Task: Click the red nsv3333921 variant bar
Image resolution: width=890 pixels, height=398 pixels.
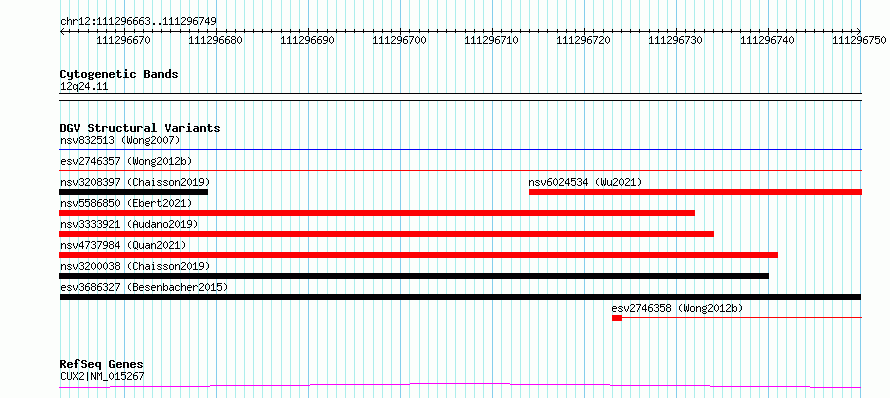Action: click(x=387, y=234)
